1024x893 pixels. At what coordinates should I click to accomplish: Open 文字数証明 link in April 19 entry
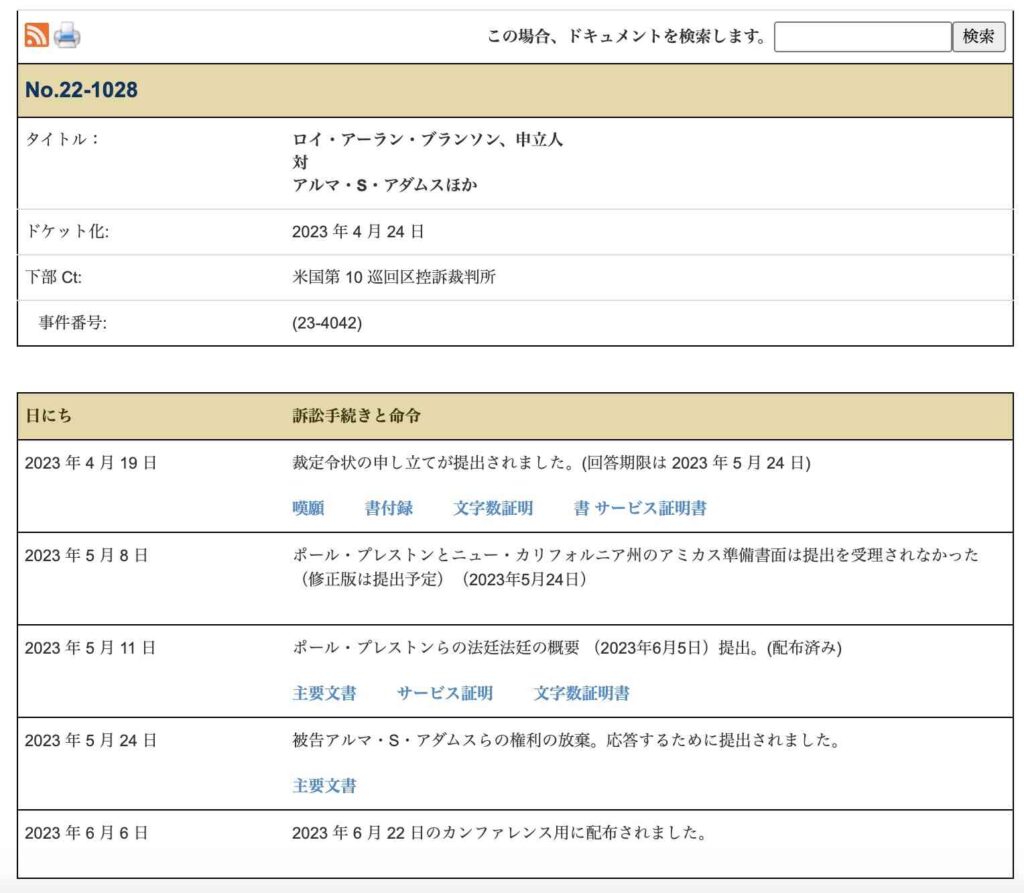(x=493, y=508)
